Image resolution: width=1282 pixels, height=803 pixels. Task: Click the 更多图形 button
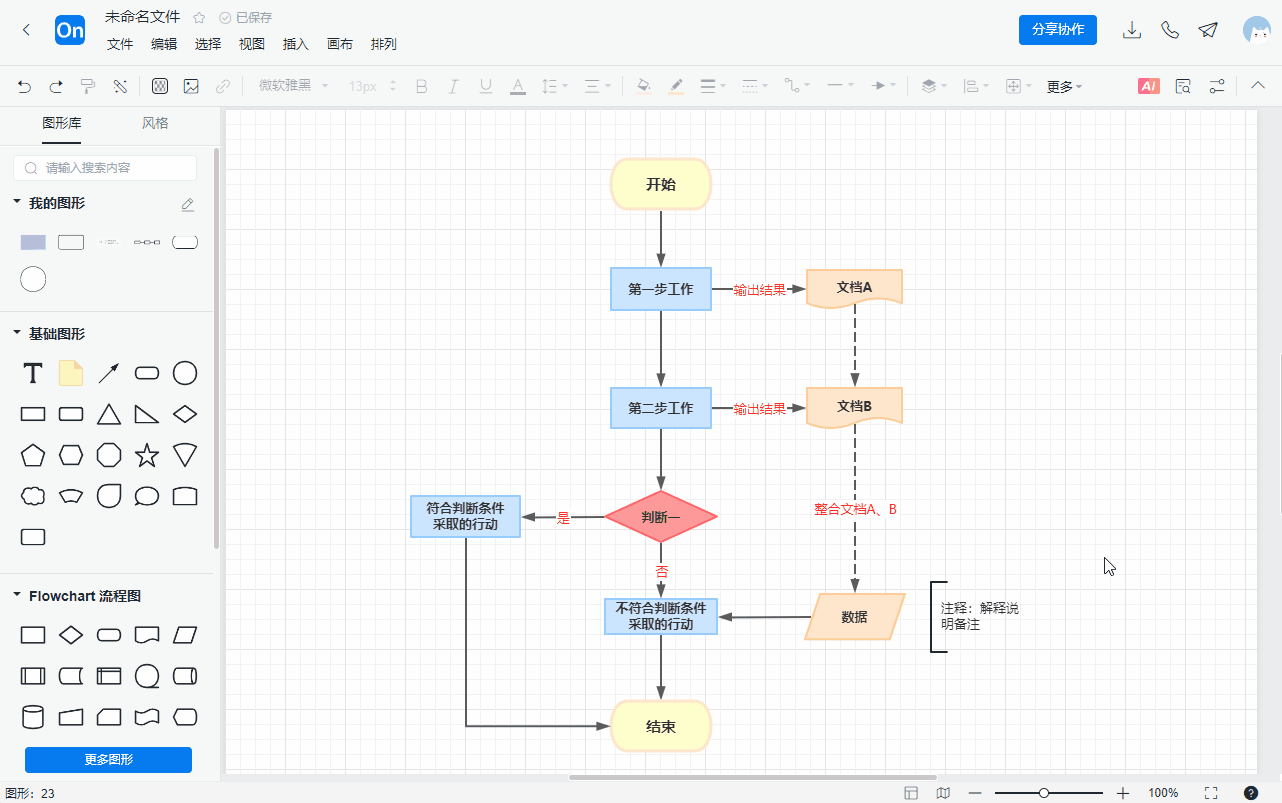[108, 760]
